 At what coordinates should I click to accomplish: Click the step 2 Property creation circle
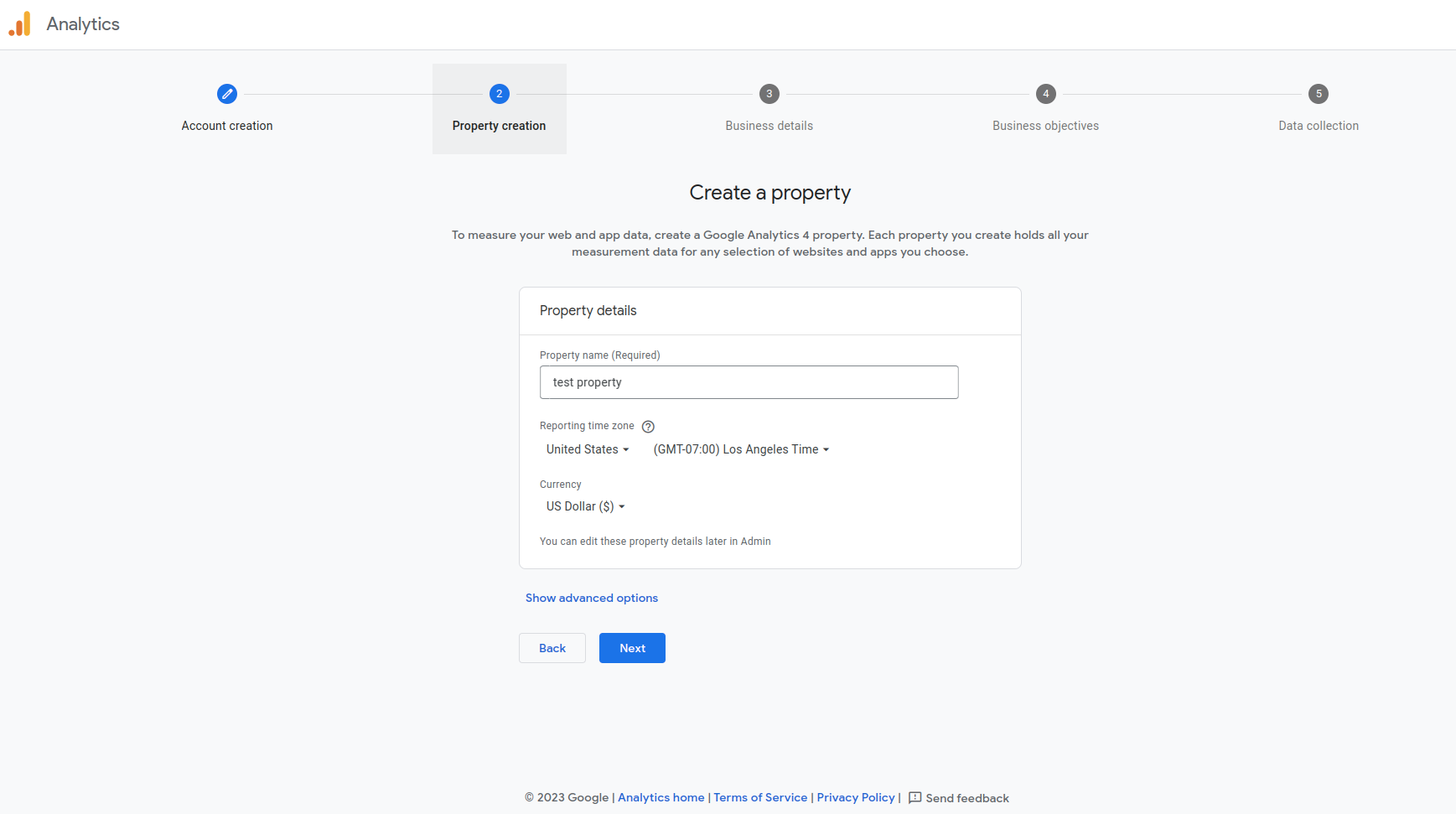click(500, 94)
